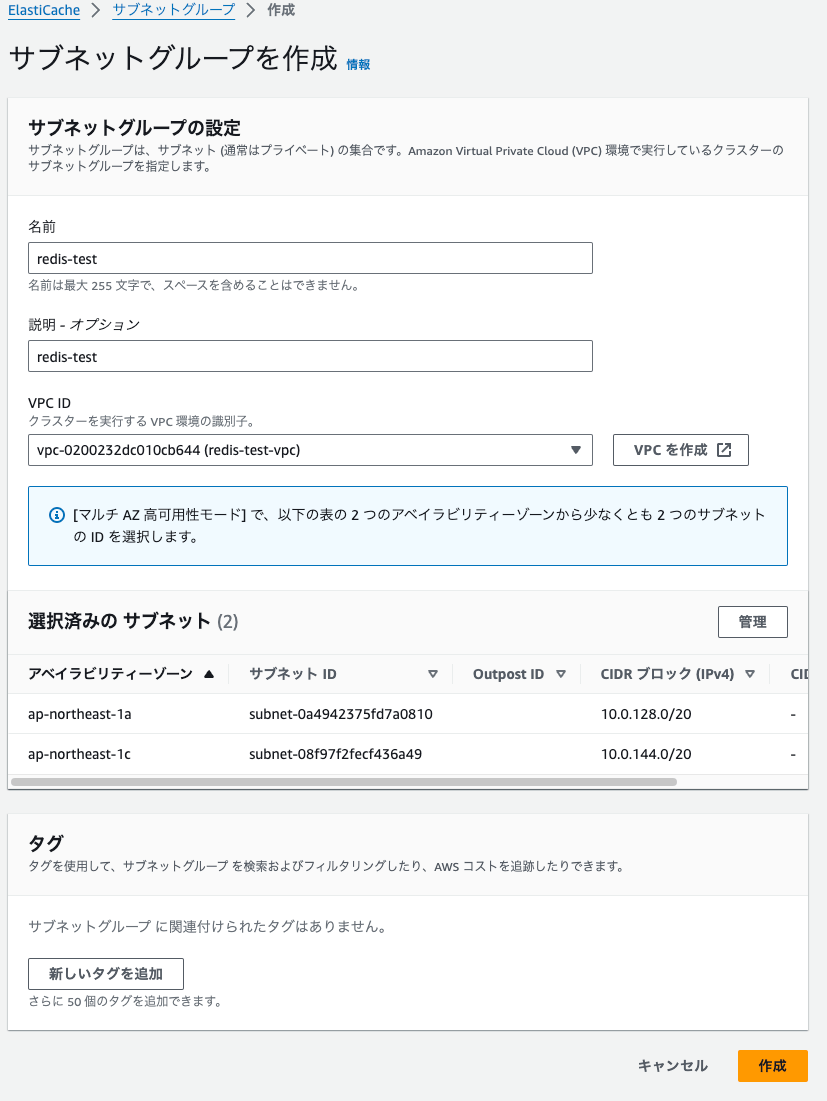This screenshot has height=1101, width=827.
Task: Click the breadcrumb chevron after サブネットグループ
Action: point(251,11)
